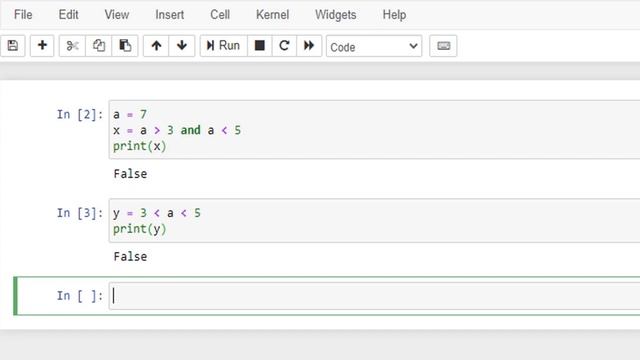
Task: Click the False output below cell In [2]
Action: coord(130,174)
